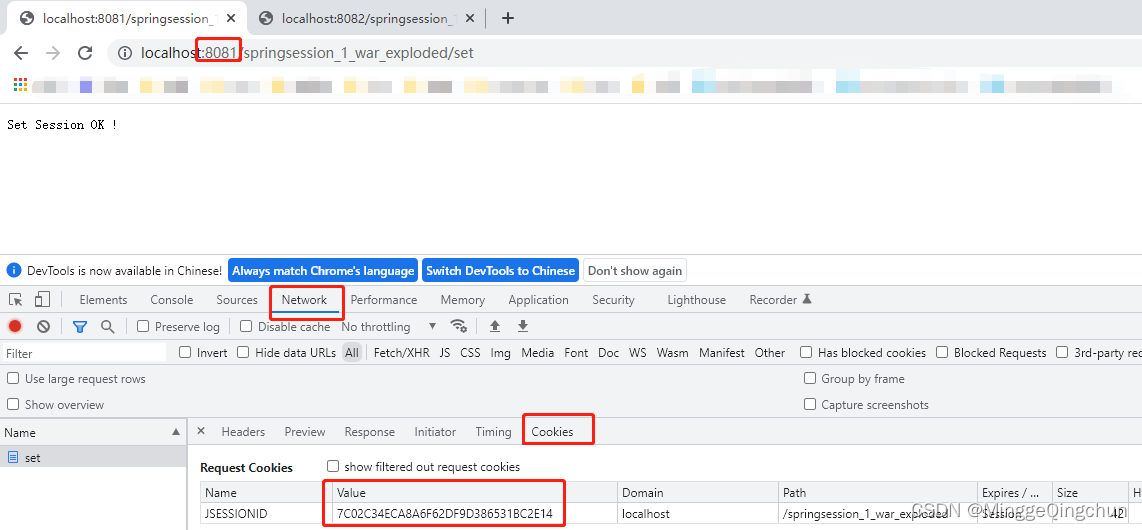Image resolution: width=1142 pixels, height=530 pixels.
Task: Click the info icon in the DevTools language banner
Action: [x=14, y=271]
